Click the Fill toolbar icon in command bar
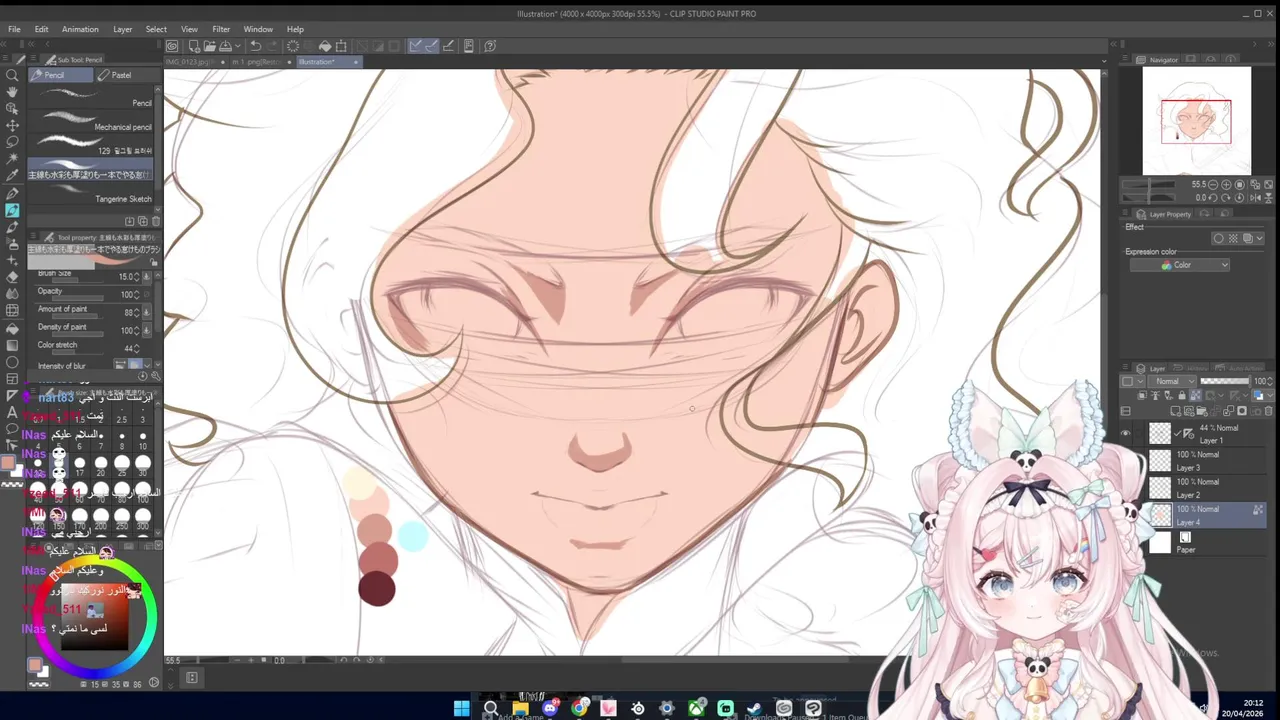This screenshot has height=720, width=1280. pos(325,46)
